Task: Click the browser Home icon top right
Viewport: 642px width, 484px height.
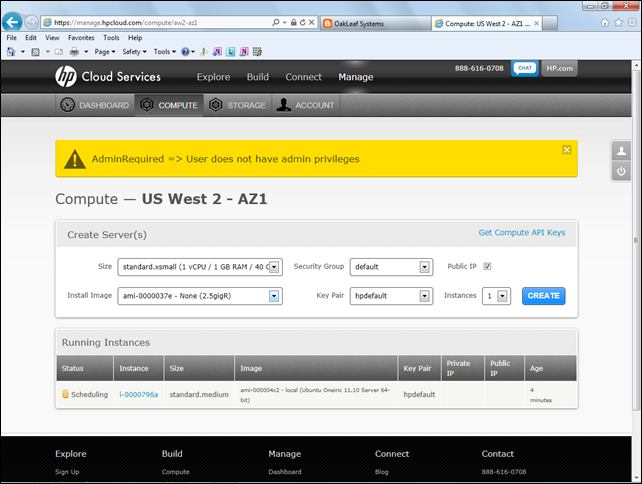Action: (605, 23)
